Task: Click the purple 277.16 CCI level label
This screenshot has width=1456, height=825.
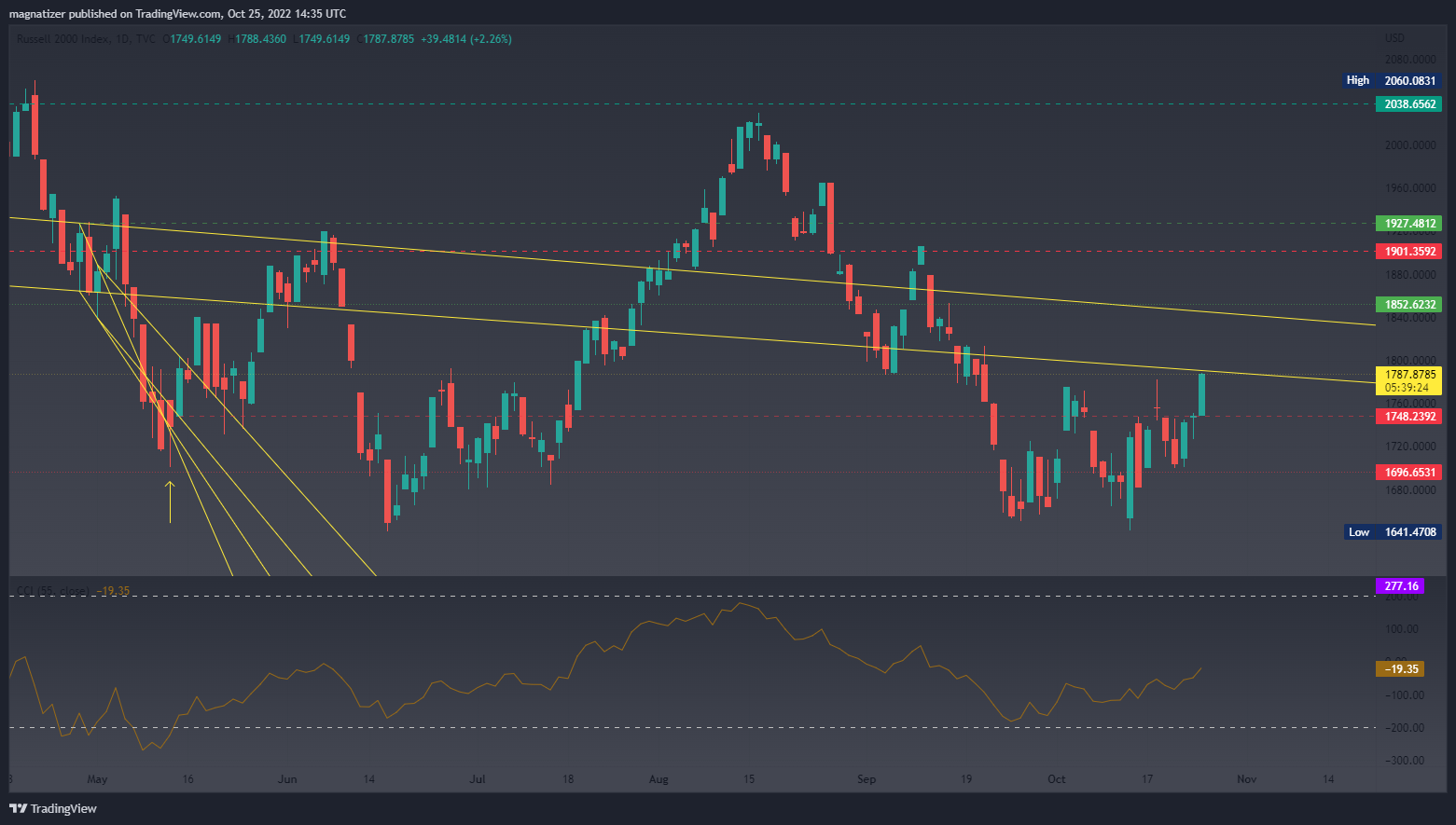Action: point(1401,586)
